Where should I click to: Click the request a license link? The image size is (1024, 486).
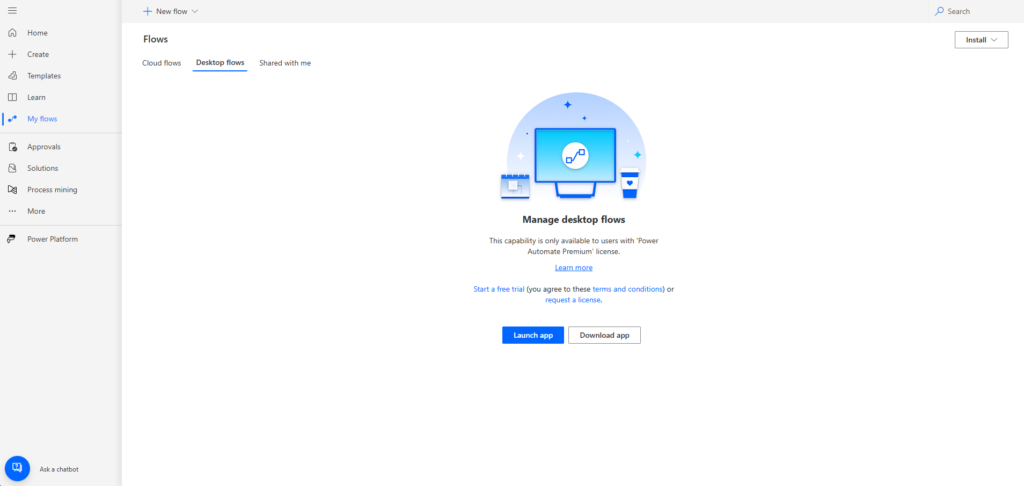click(572, 300)
